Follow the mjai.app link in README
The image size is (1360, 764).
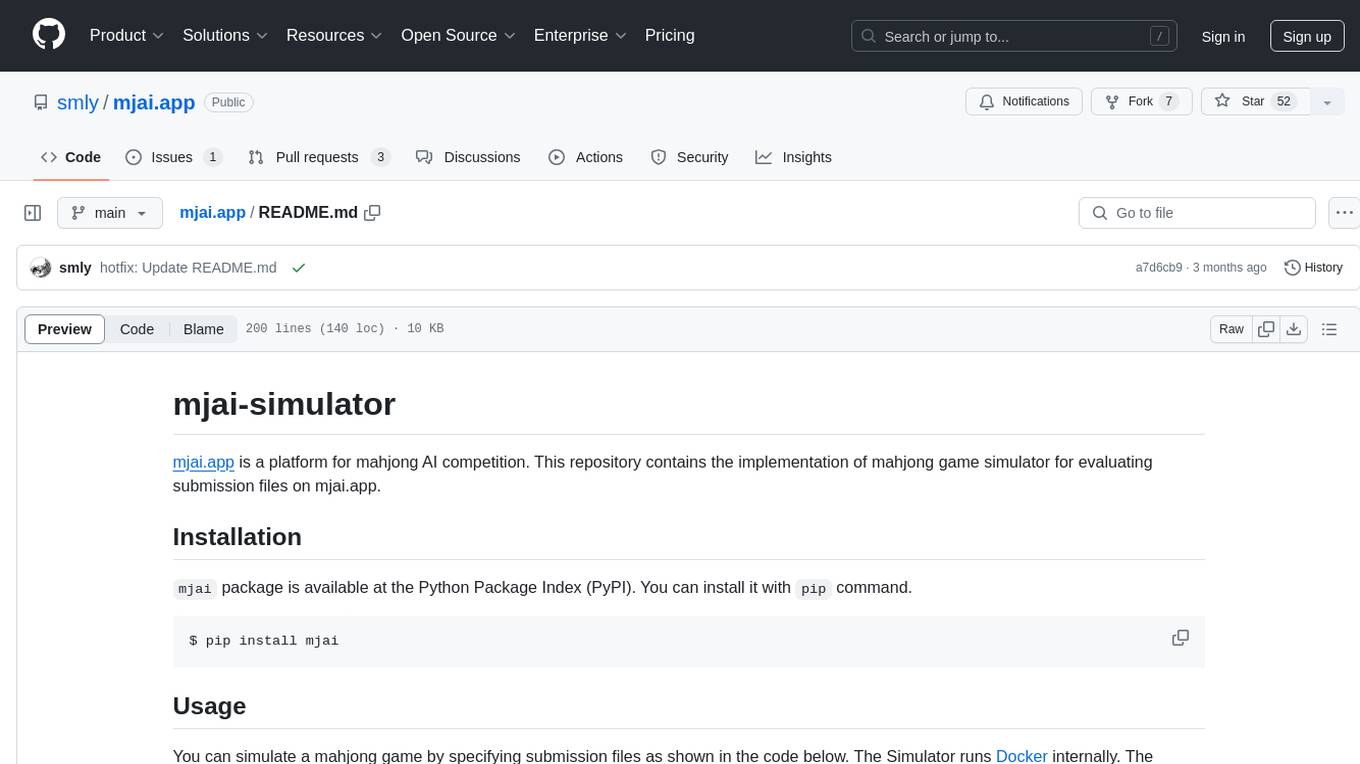click(x=204, y=462)
